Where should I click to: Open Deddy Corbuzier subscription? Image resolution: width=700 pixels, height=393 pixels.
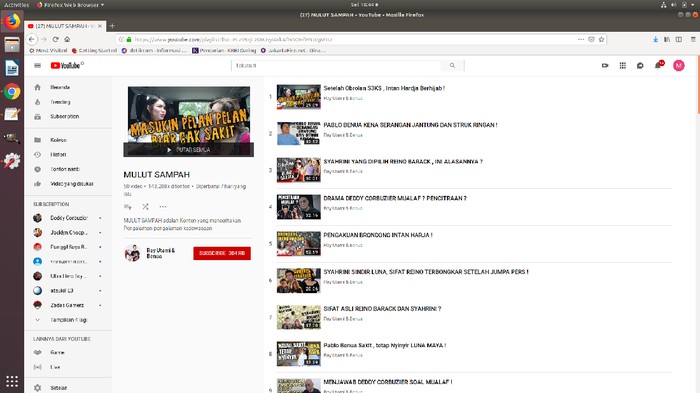68,218
